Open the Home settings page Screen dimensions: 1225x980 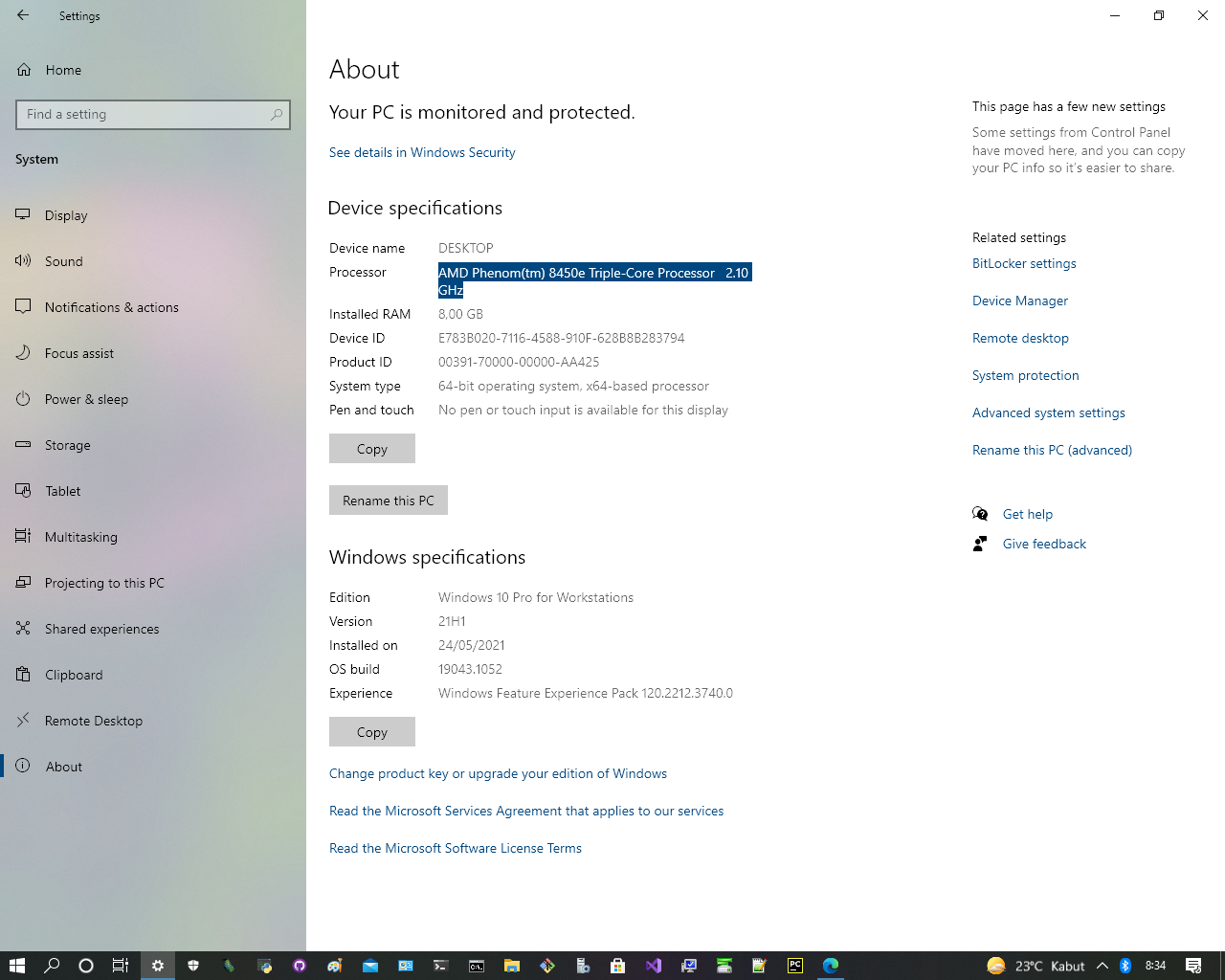153,70
